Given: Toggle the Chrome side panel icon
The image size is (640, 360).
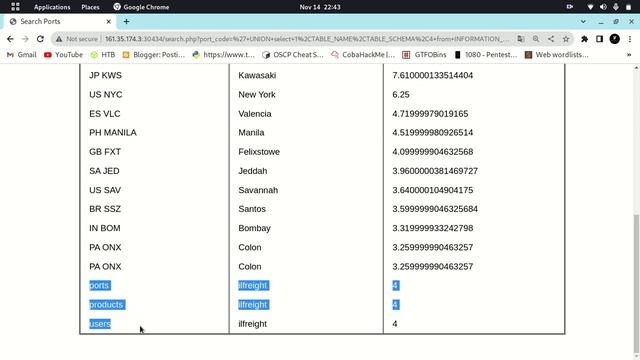Looking at the screenshot, I should (x=599, y=39).
